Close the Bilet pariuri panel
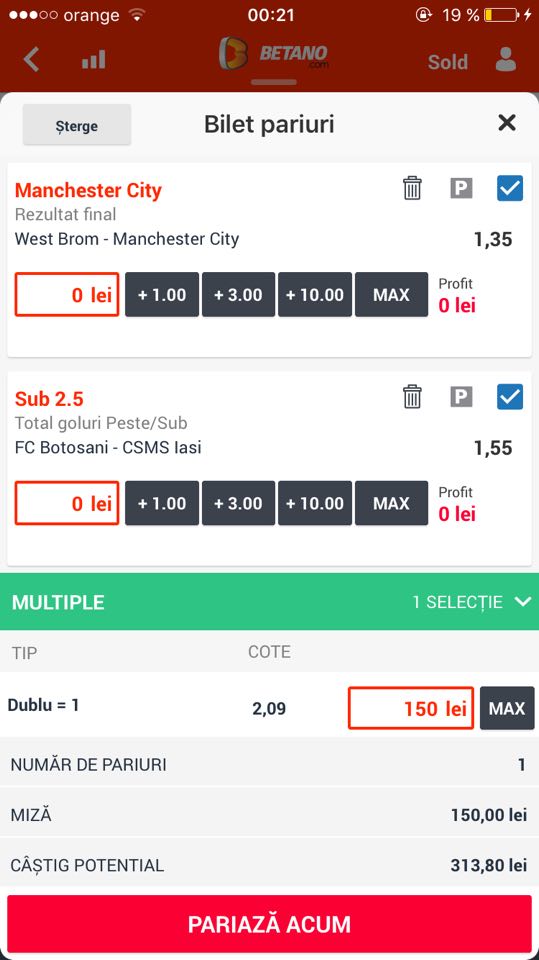 (507, 123)
